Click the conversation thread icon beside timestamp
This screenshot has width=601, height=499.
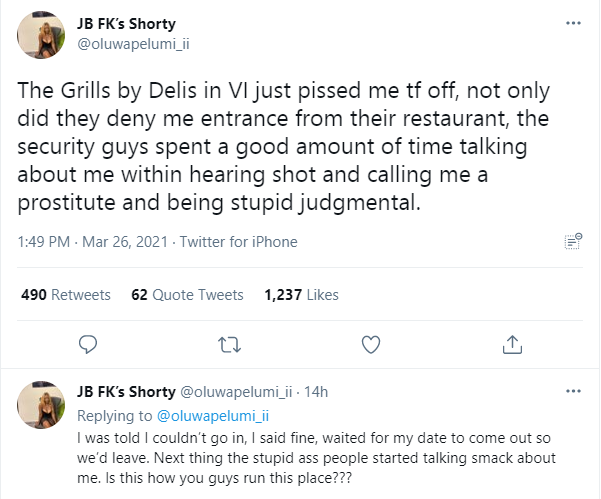[x=572, y=242]
